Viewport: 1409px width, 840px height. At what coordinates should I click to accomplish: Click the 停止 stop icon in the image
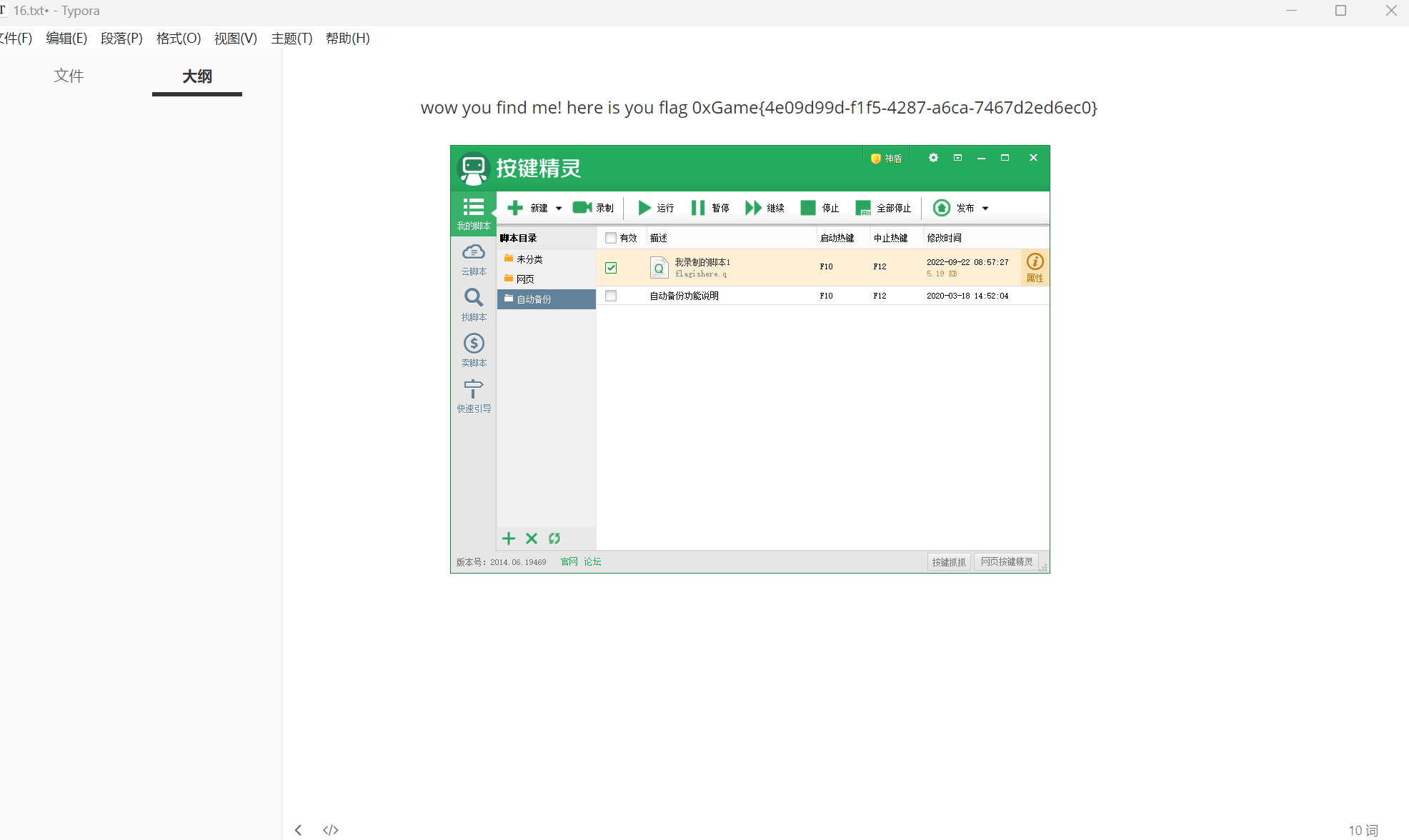point(808,208)
